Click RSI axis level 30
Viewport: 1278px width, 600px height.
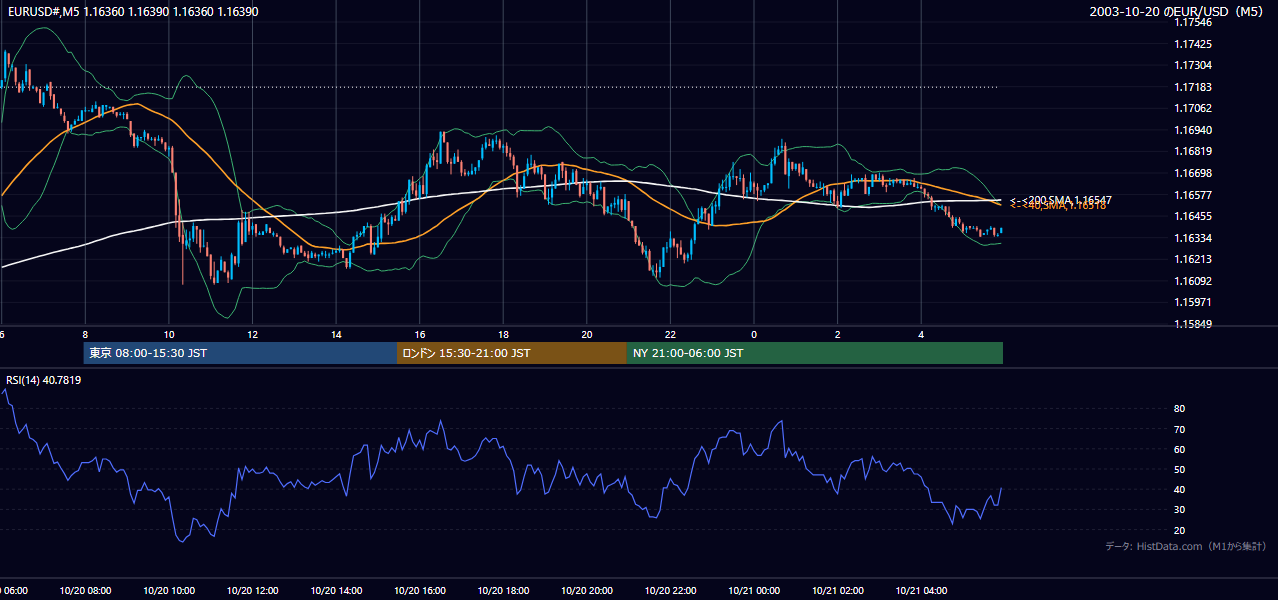1179,510
